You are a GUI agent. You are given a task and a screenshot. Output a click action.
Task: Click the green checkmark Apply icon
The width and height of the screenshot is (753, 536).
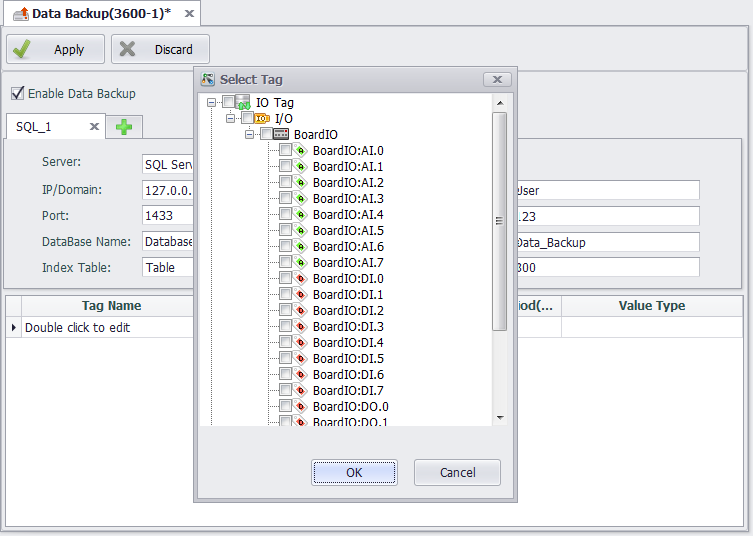[x=22, y=49]
